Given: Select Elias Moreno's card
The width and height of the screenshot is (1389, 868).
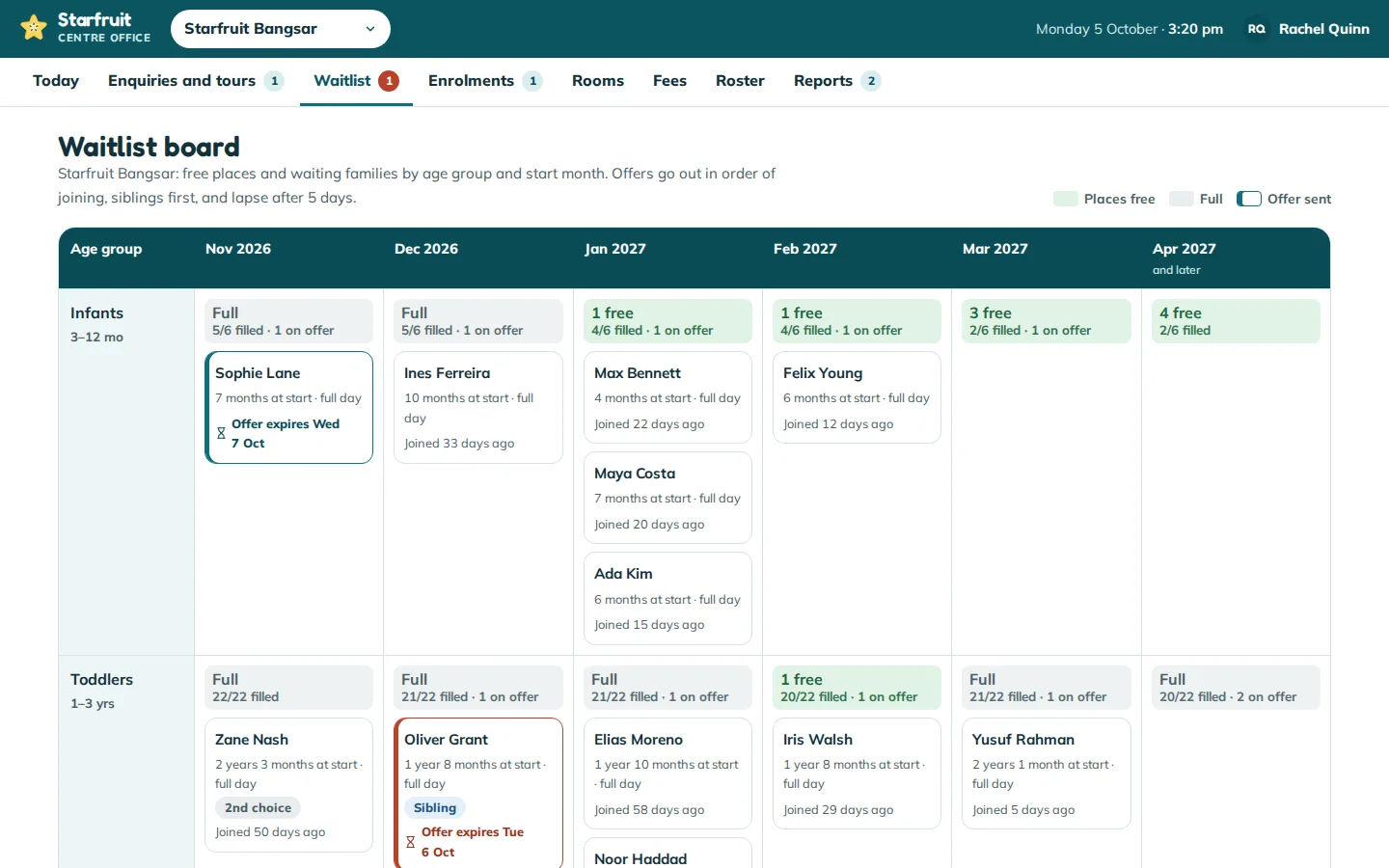Looking at the screenshot, I should [667, 773].
